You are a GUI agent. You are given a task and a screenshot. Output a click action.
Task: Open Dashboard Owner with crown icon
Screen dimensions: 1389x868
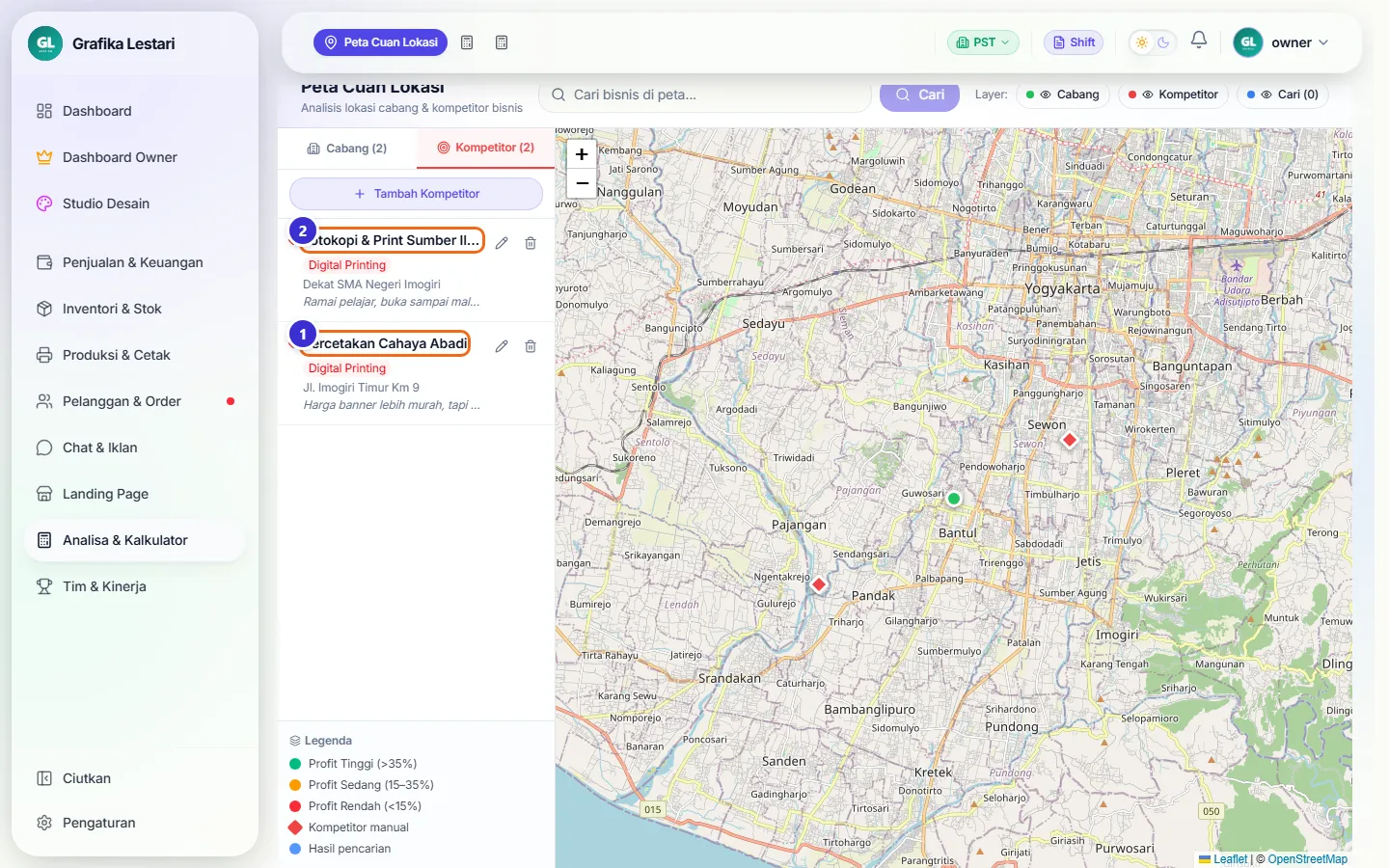135,157
